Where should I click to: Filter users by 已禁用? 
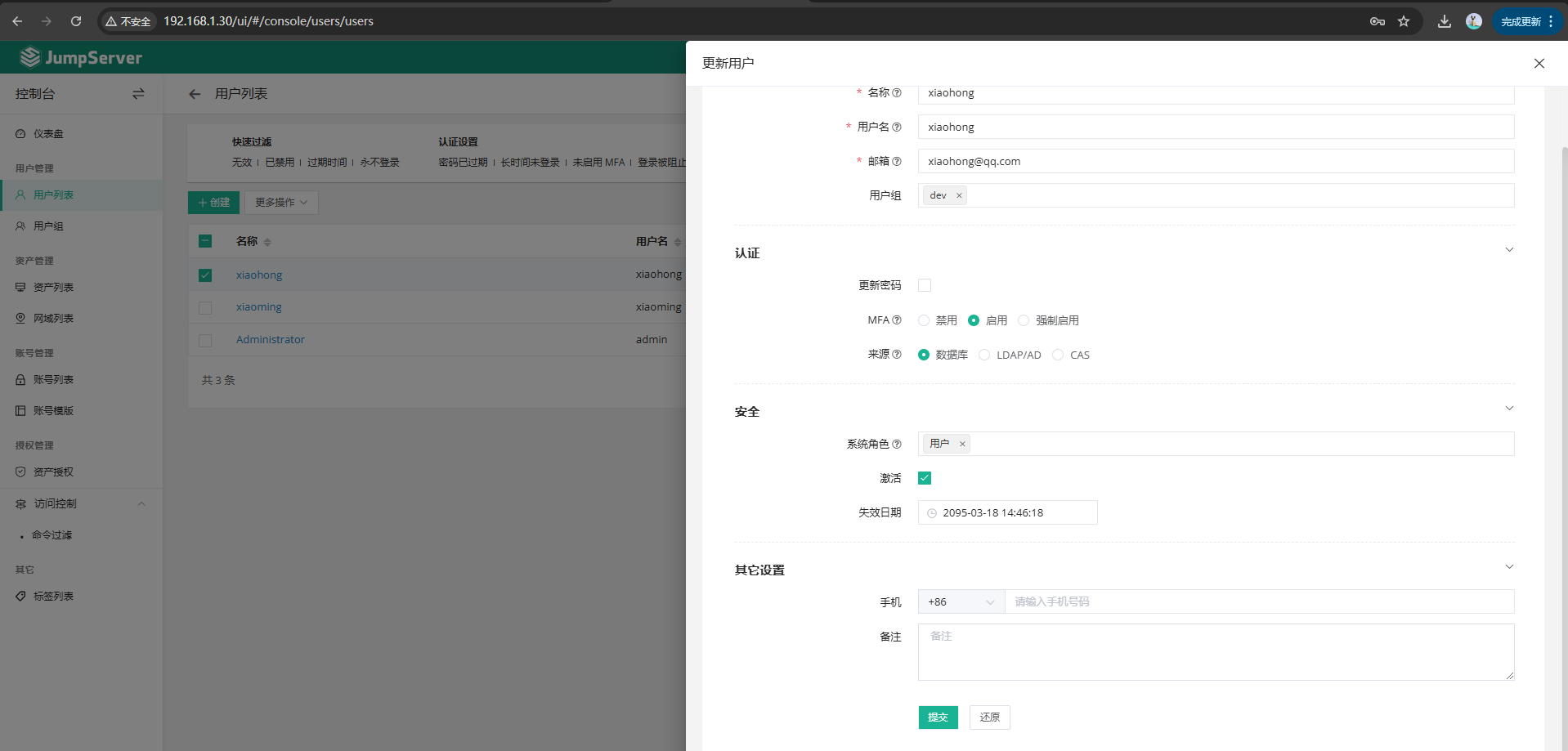coord(280,163)
